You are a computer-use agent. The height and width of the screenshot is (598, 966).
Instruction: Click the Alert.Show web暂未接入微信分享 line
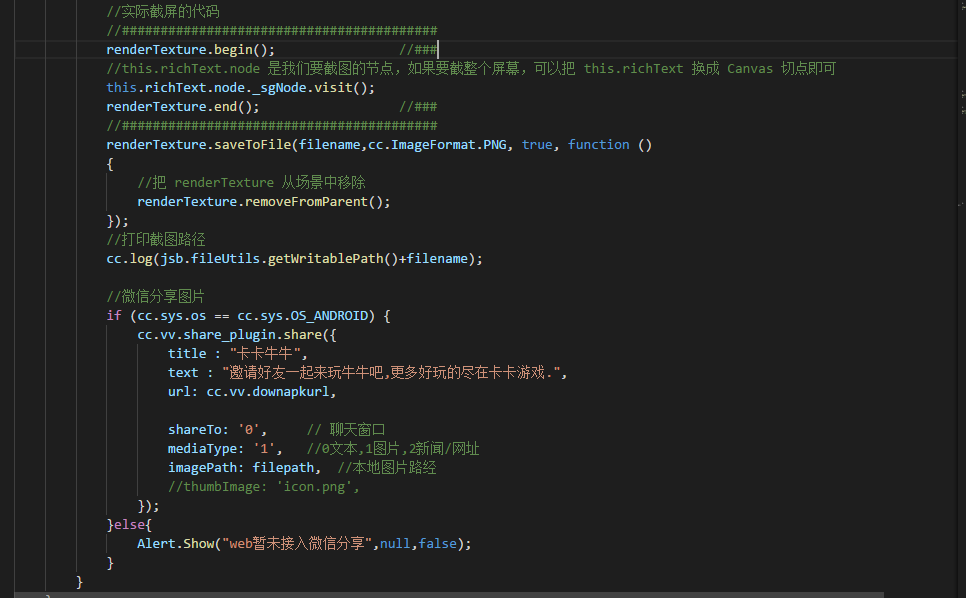pyautogui.click(x=304, y=544)
